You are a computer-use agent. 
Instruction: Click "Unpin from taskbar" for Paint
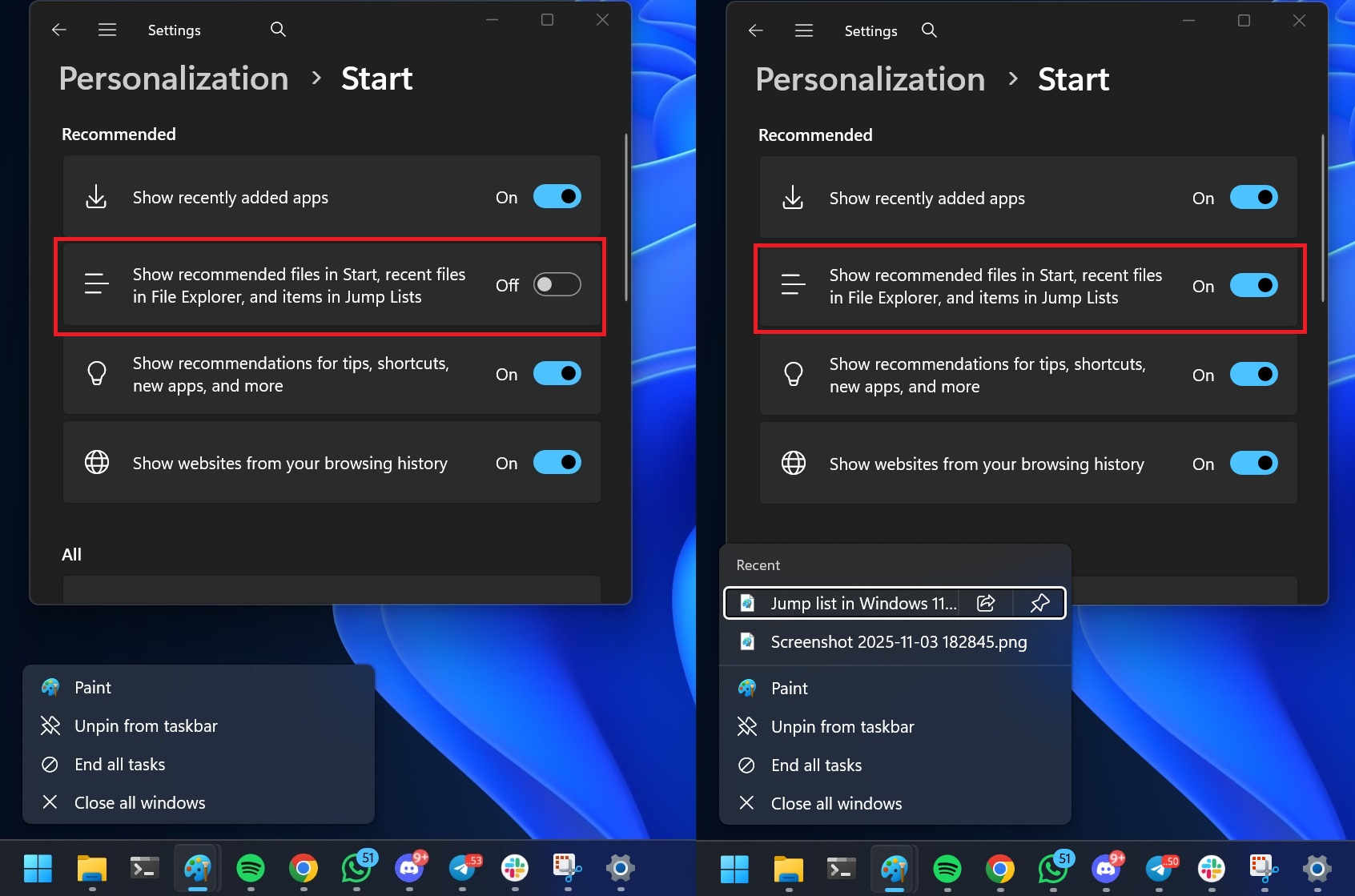(x=146, y=725)
